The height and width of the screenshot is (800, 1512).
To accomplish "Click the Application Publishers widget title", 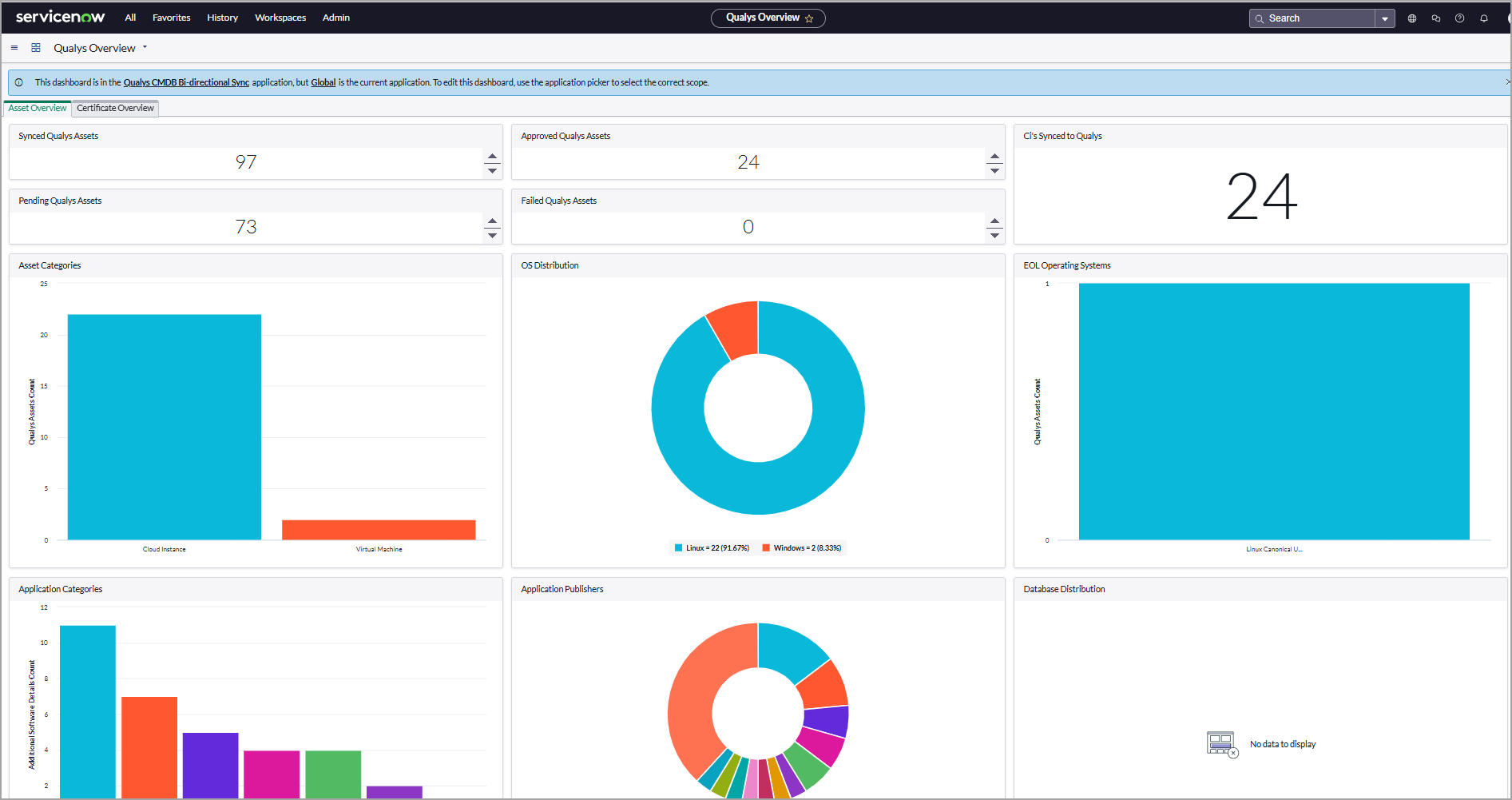I will (x=562, y=589).
